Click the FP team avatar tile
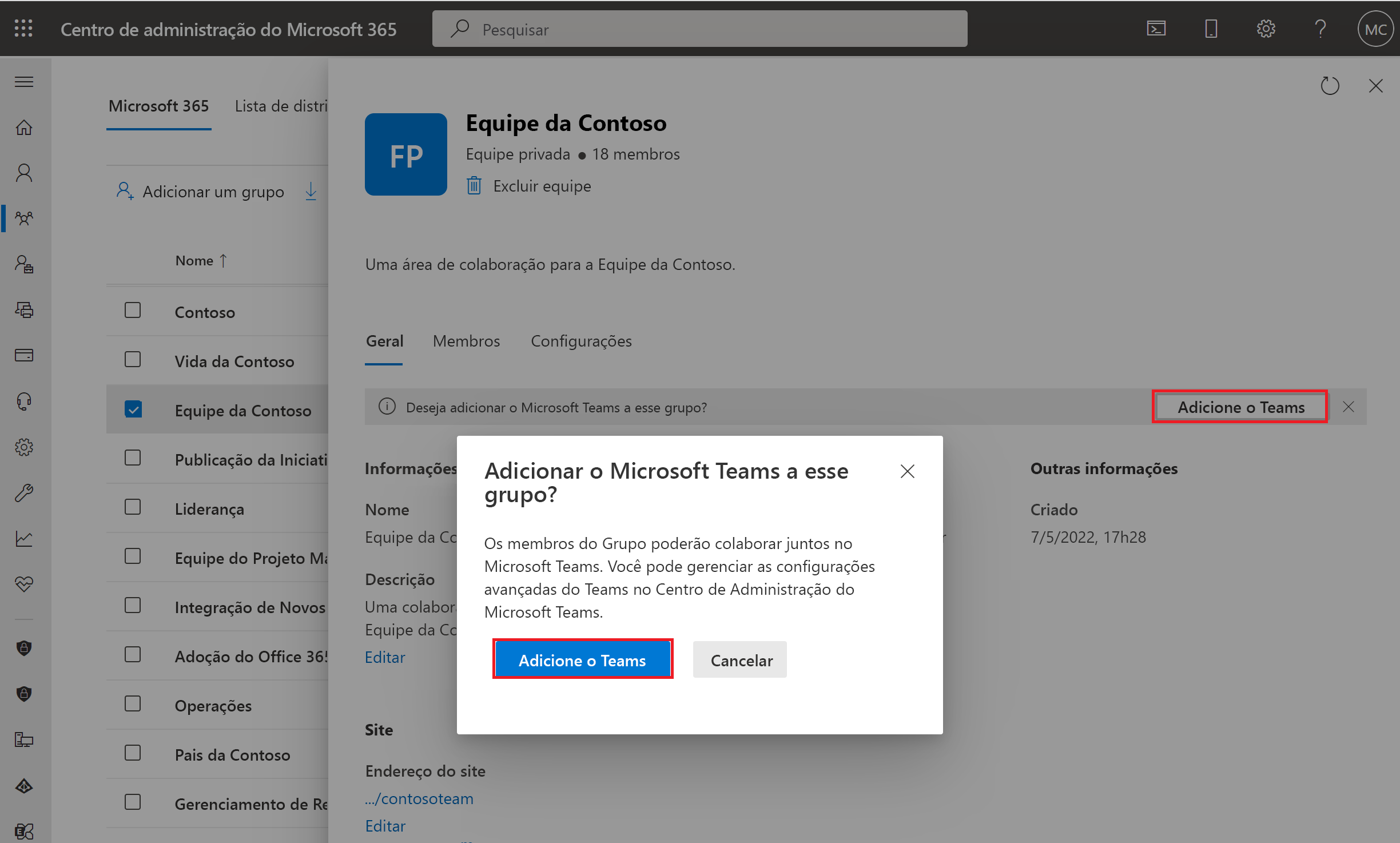1400x843 pixels. point(405,154)
